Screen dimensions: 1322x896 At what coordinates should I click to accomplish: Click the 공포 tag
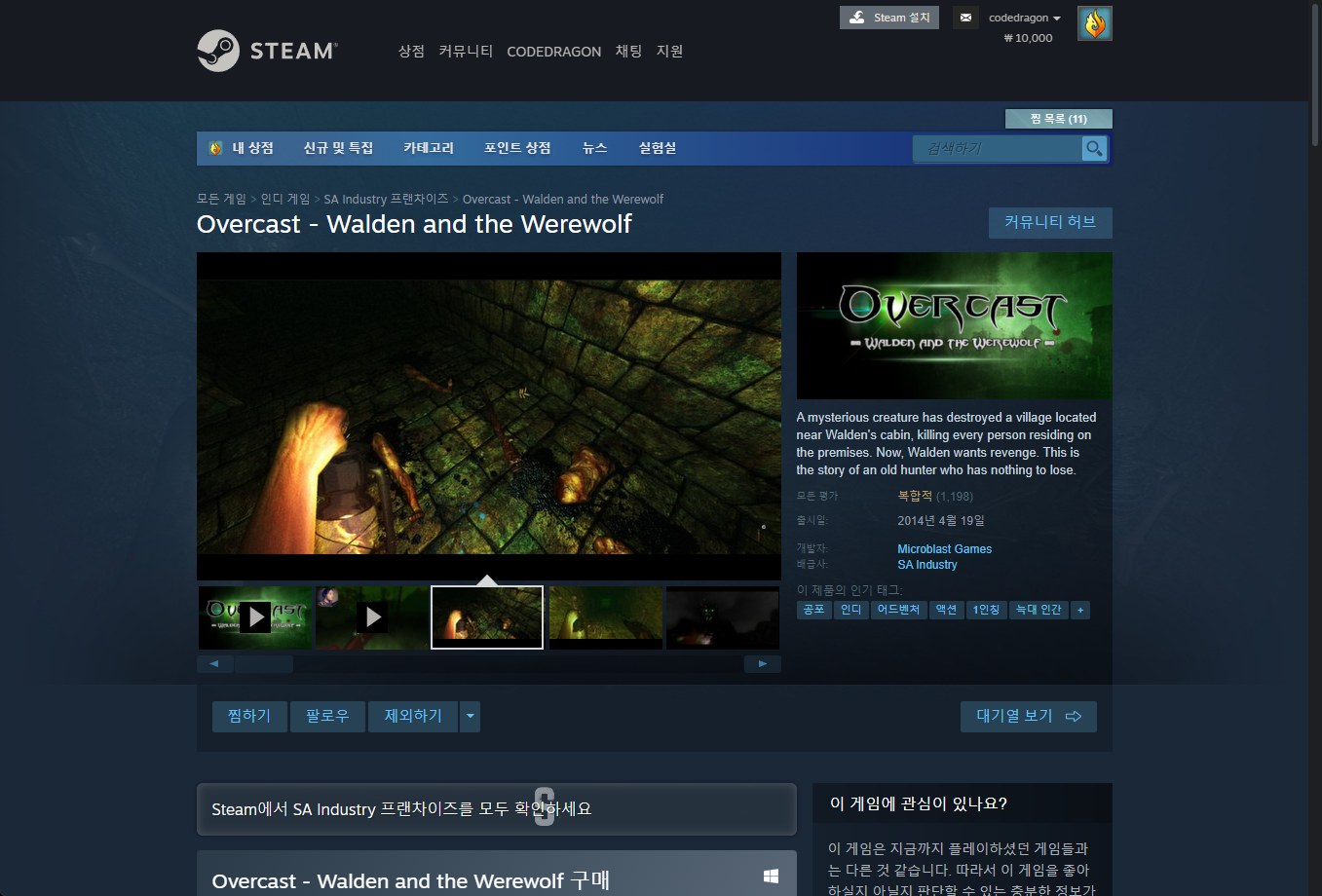coord(813,610)
